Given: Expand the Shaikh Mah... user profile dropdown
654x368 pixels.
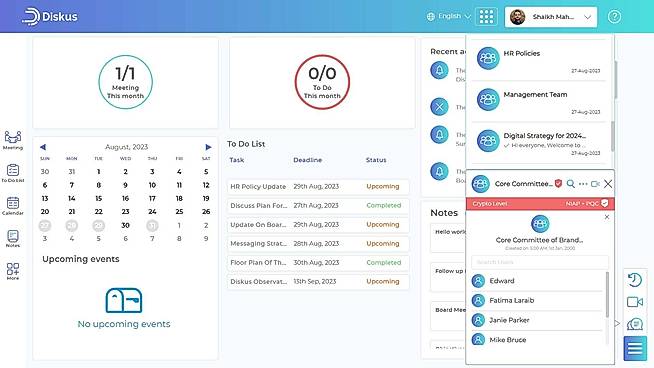Looking at the screenshot, I should [x=551, y=17].
